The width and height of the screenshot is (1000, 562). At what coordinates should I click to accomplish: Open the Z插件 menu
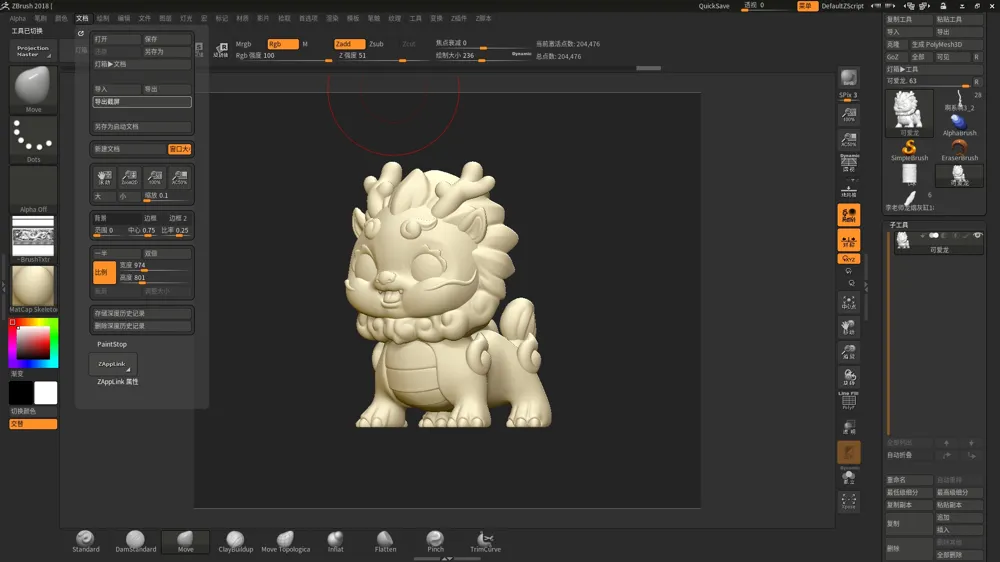coord(459,18)
